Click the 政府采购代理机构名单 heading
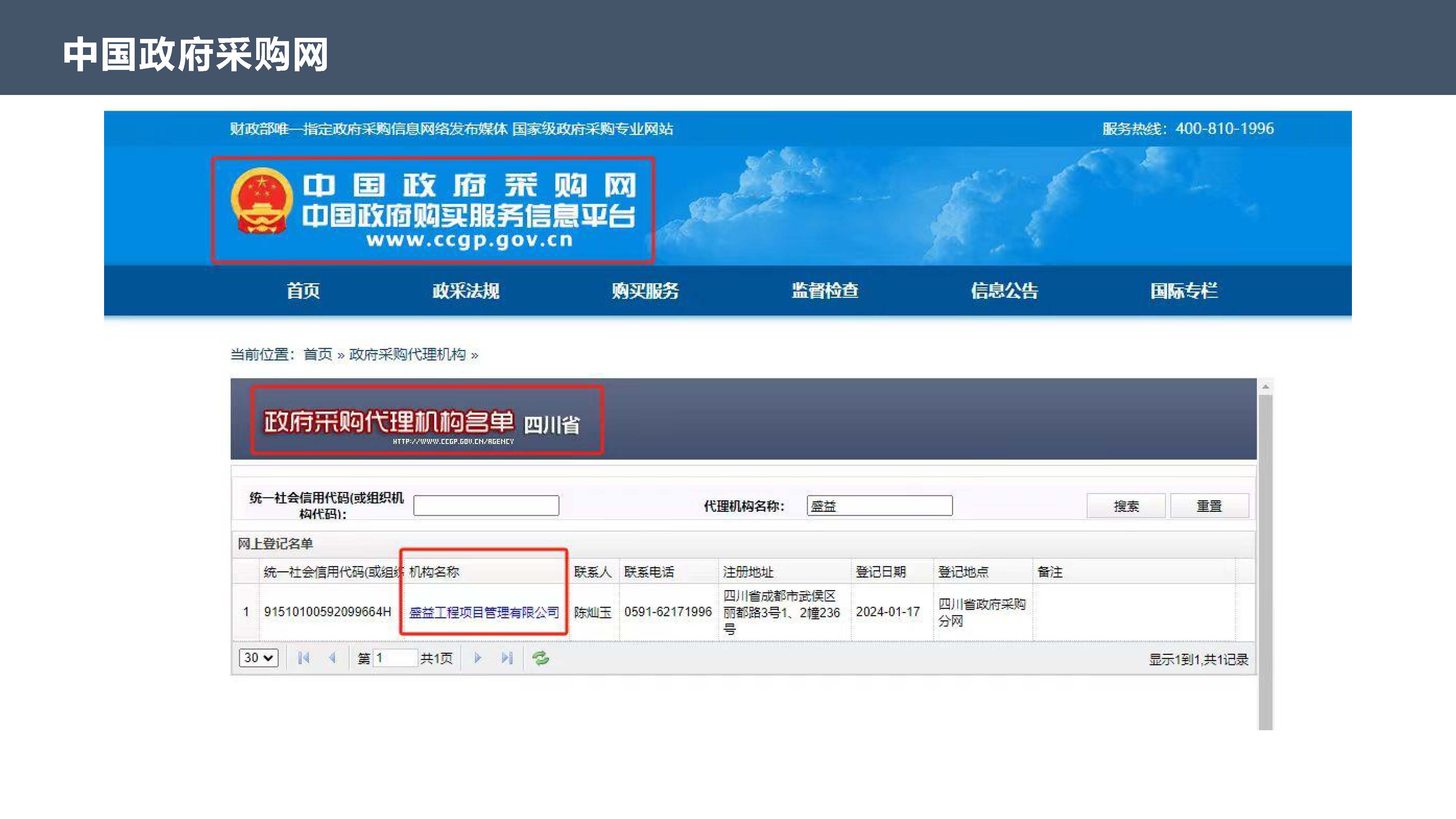The image size is (1456, 819). coord(389,422)
